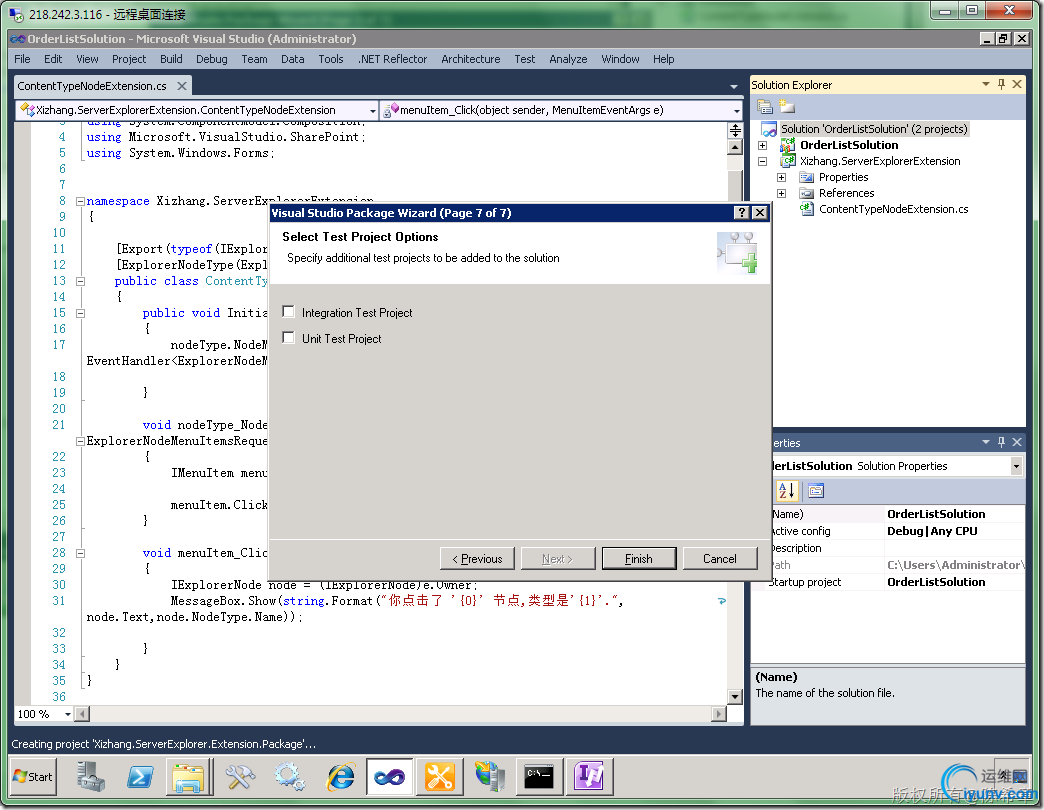
Task: Launch Internet Explorer from the taskbar
Action: [340, 776]
